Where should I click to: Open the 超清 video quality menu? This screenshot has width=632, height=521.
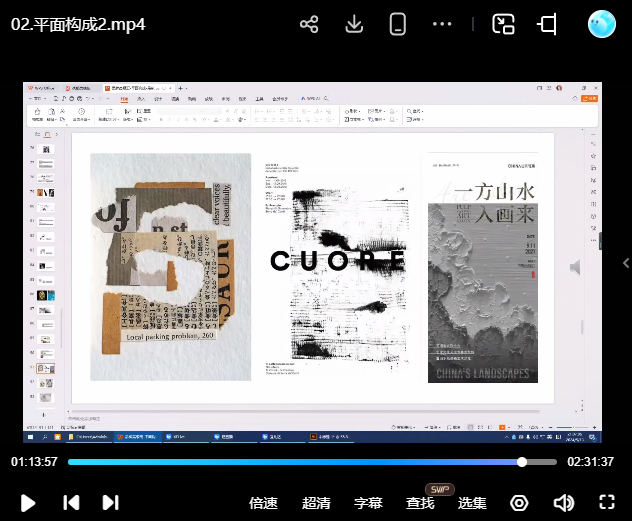coord(316,503)
